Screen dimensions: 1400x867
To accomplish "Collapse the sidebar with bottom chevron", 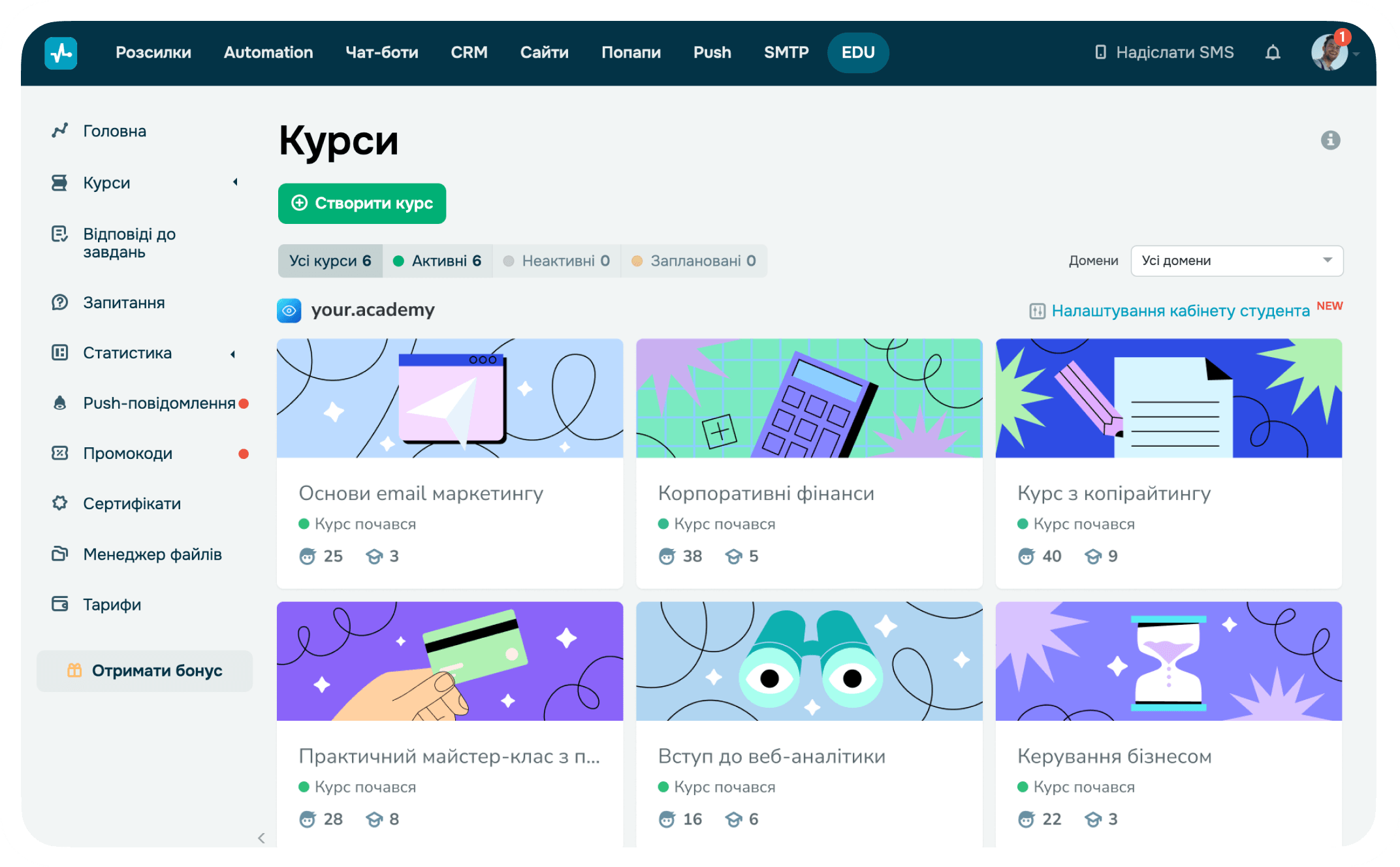I will click(x=261, y=838).
